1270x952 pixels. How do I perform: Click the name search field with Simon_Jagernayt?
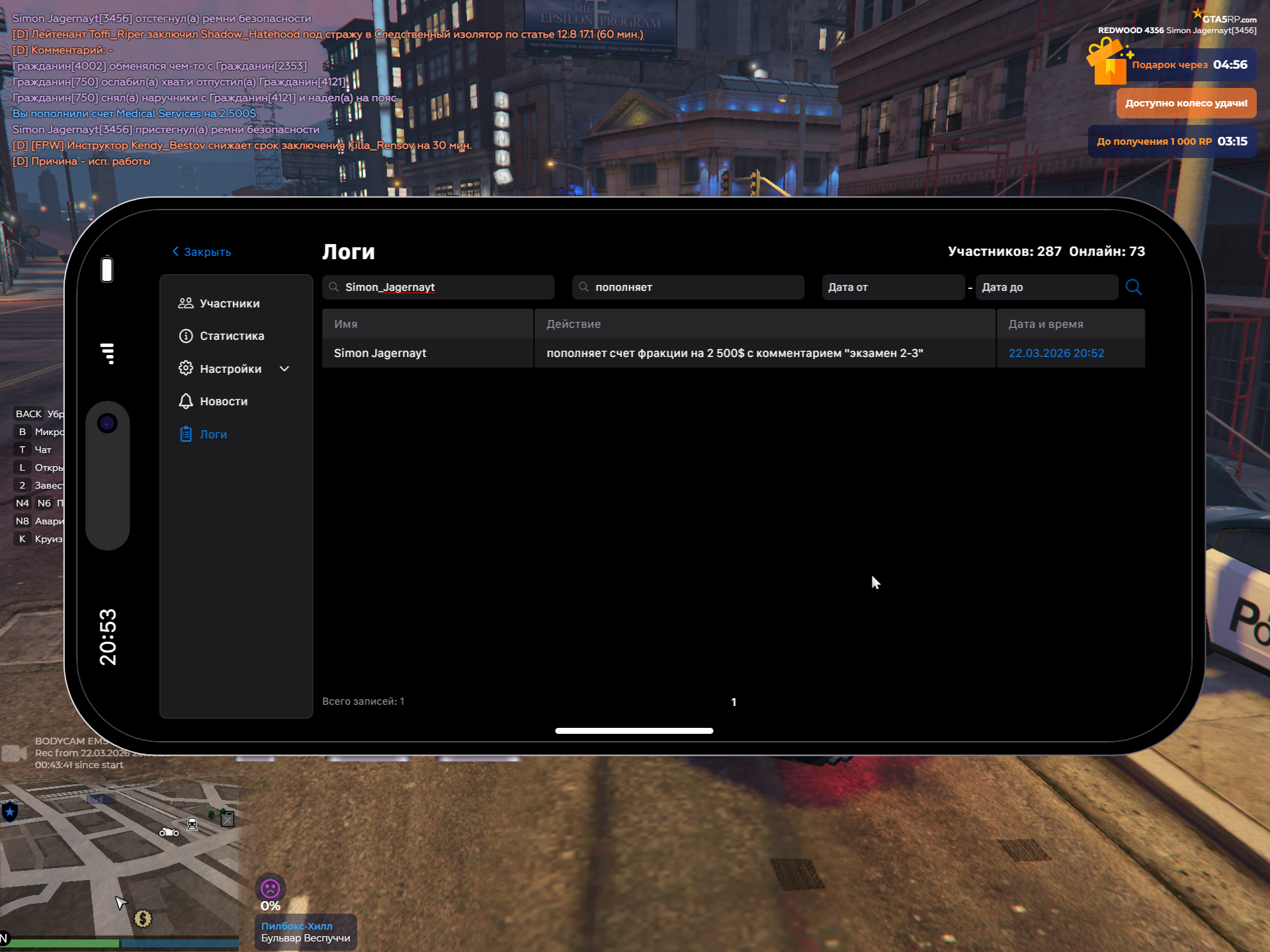click(438, 287)
